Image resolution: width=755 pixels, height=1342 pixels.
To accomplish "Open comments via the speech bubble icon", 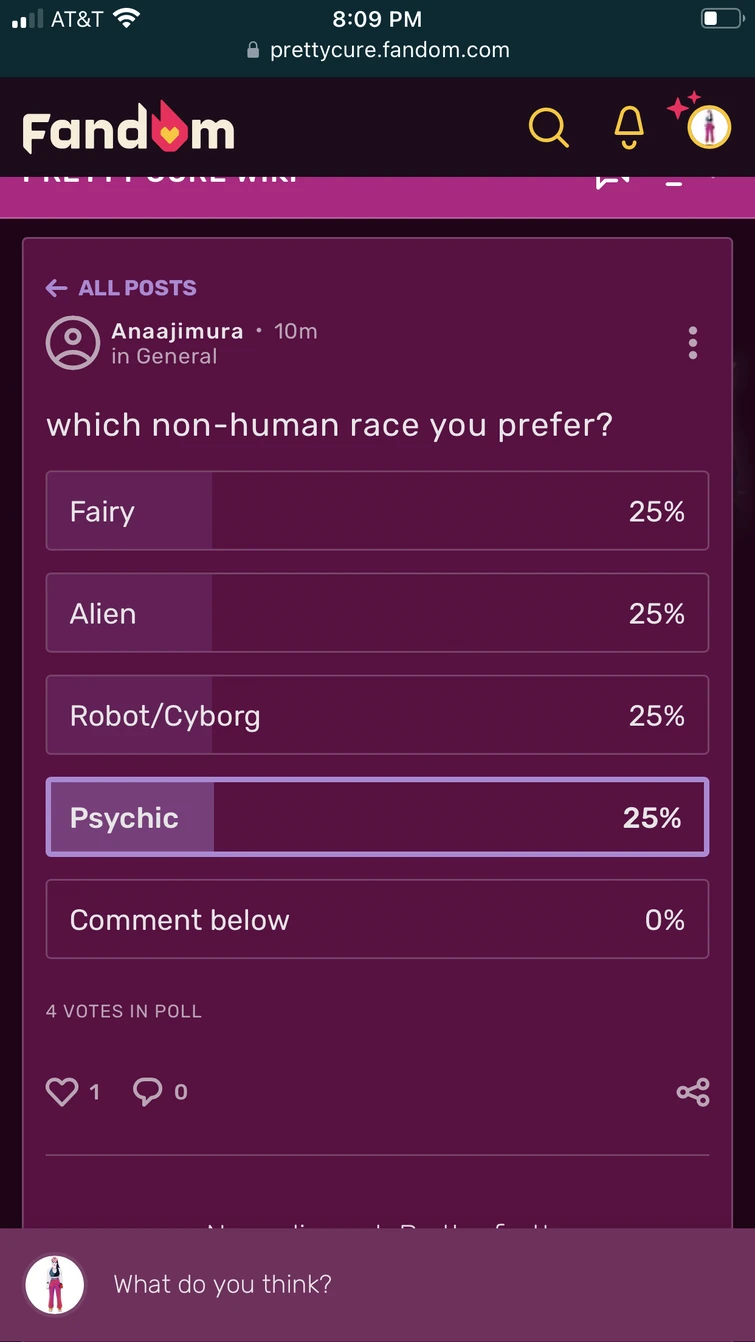I will [148, 1091].
